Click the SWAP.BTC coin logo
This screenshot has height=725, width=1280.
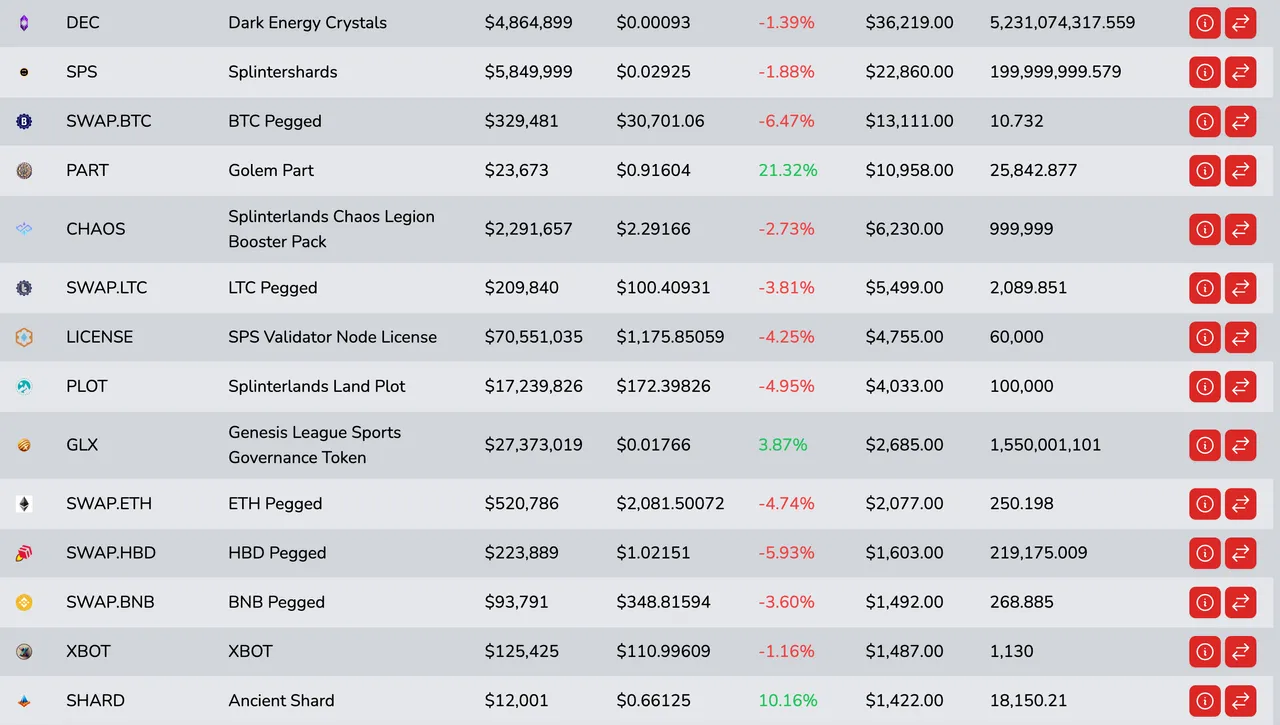point(24,121)
